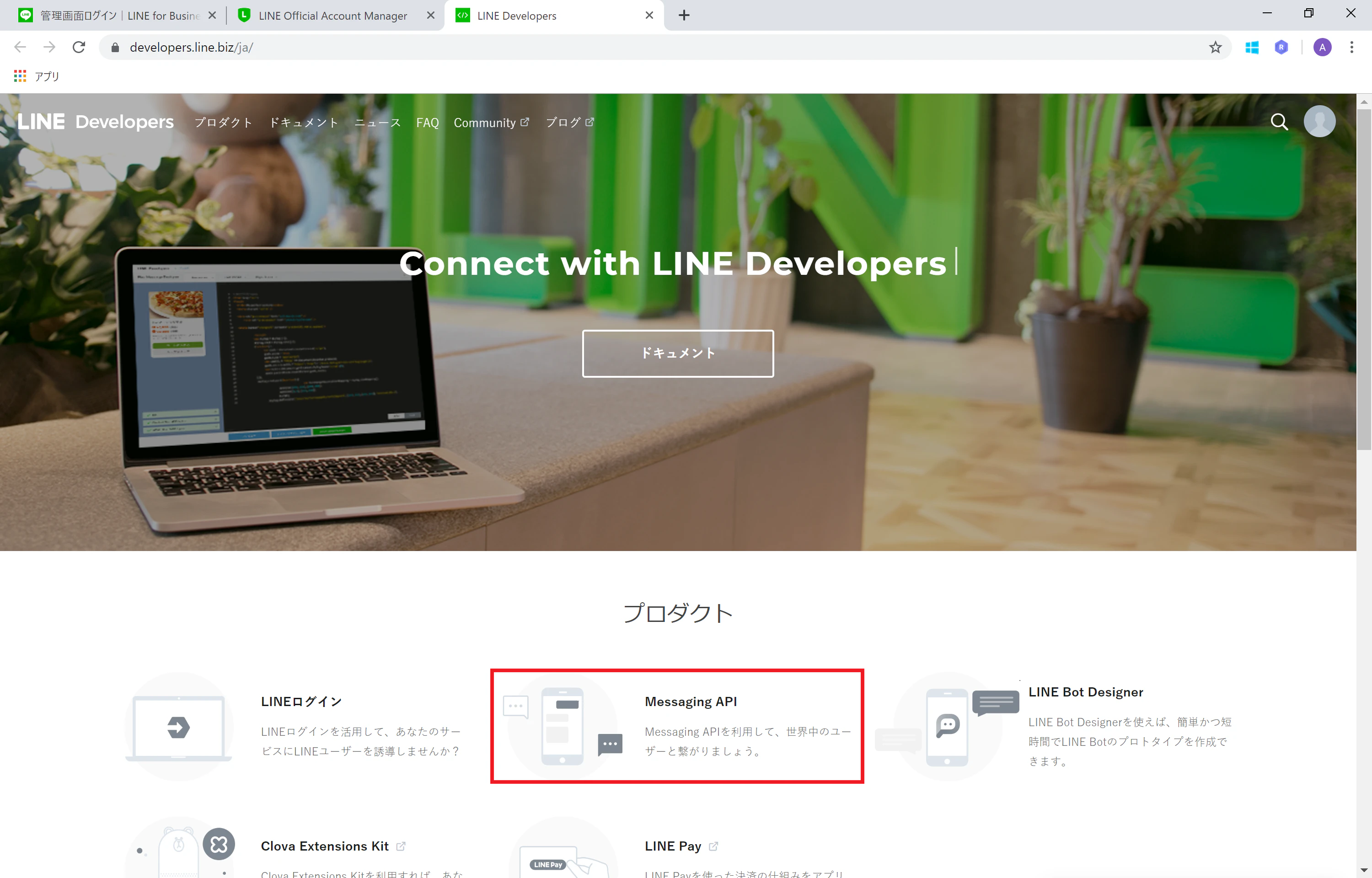Click the ドキュメント hero button

(x=678, y=353)
